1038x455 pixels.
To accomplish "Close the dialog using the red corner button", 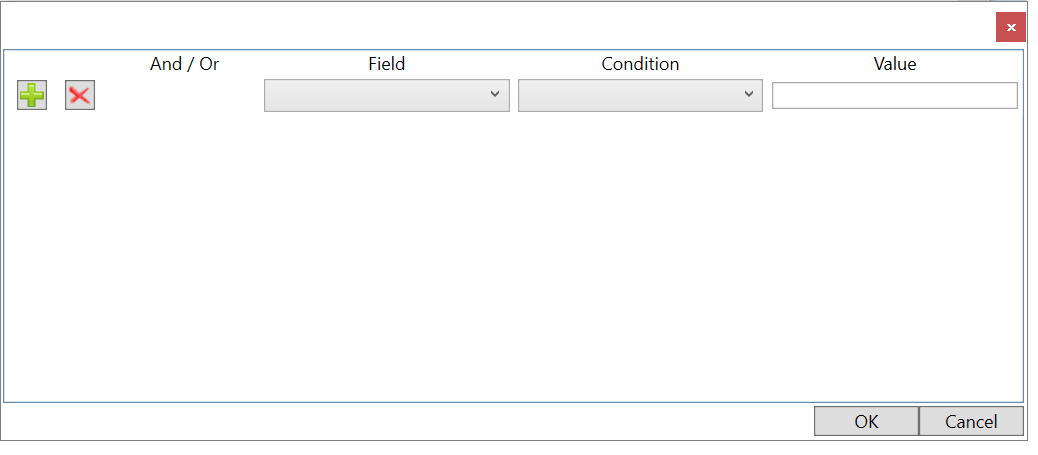I will 1011,28.
